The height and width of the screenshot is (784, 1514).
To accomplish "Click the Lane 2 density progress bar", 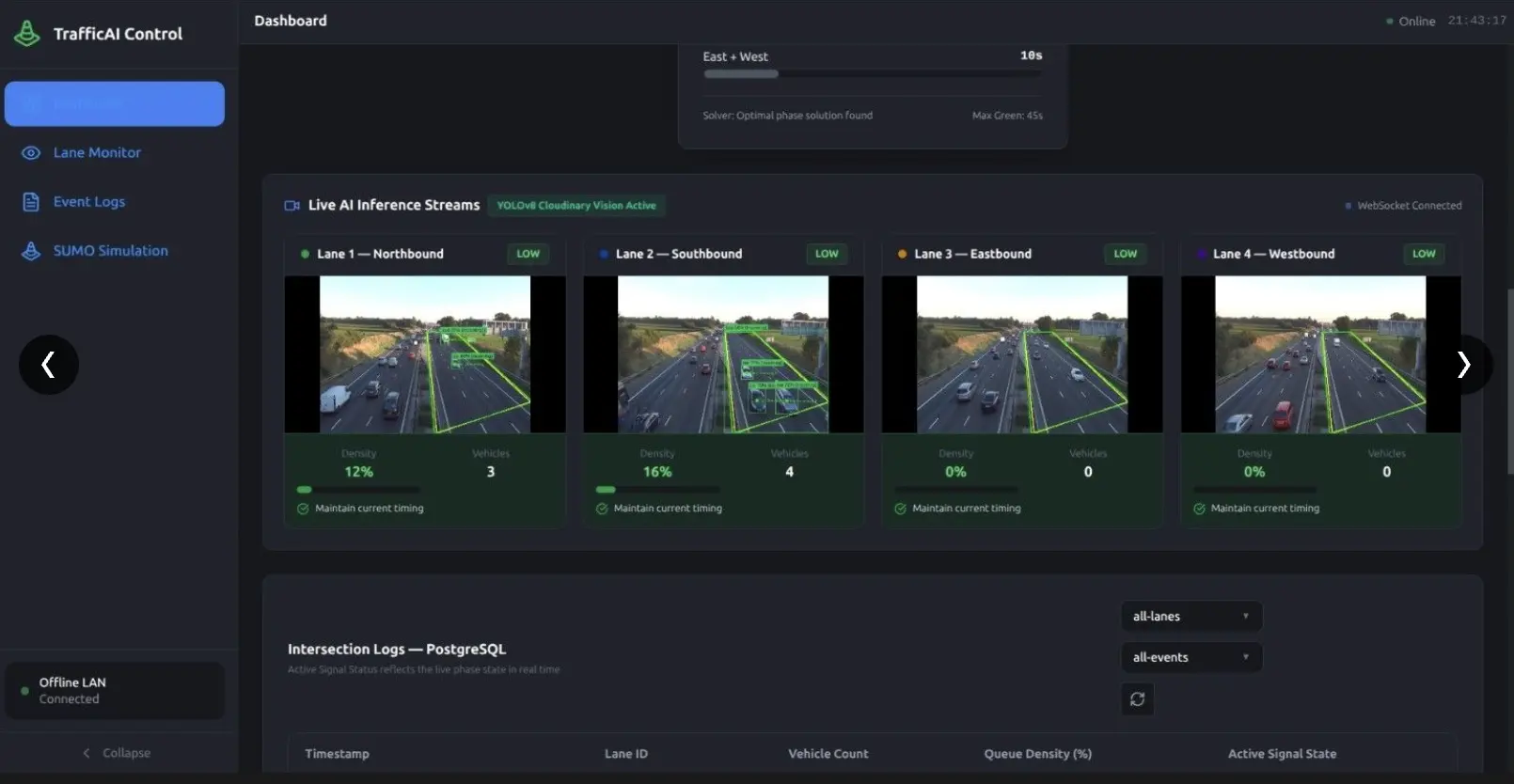I will click(x=657, y=490).
